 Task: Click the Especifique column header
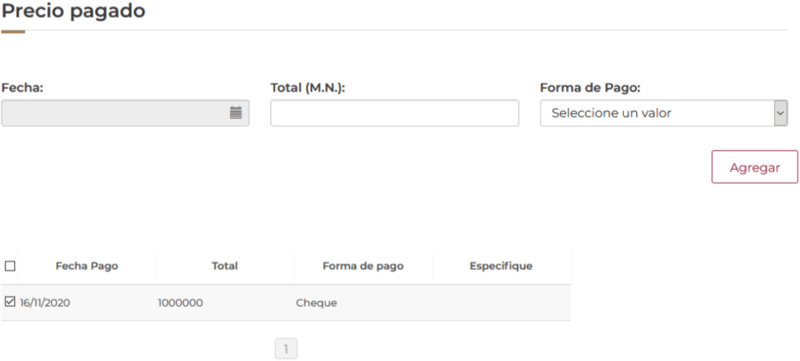[x=501, y=266]
